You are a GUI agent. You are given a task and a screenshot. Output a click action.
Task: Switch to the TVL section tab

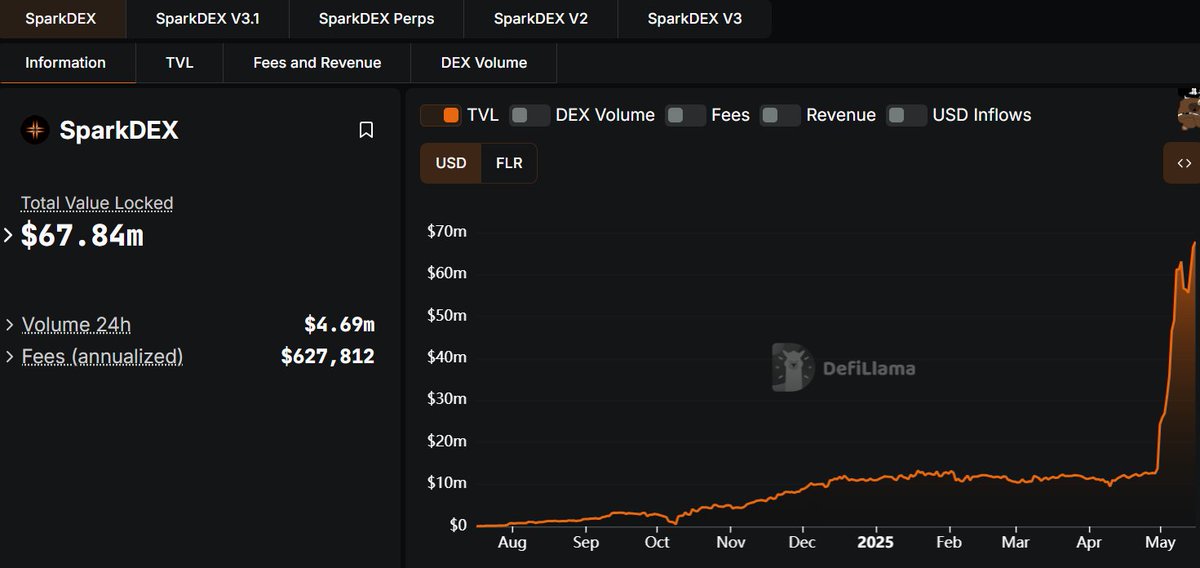[x=180, y=63]
